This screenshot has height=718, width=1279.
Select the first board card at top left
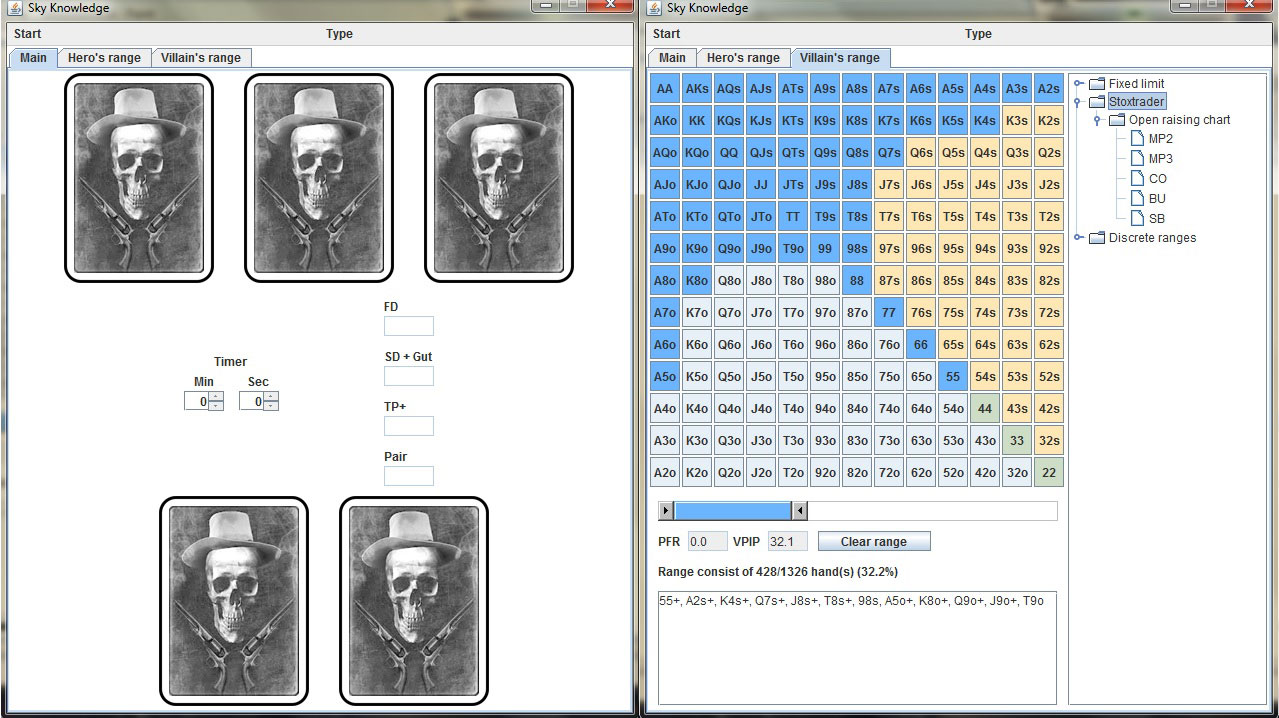[139, 178]
